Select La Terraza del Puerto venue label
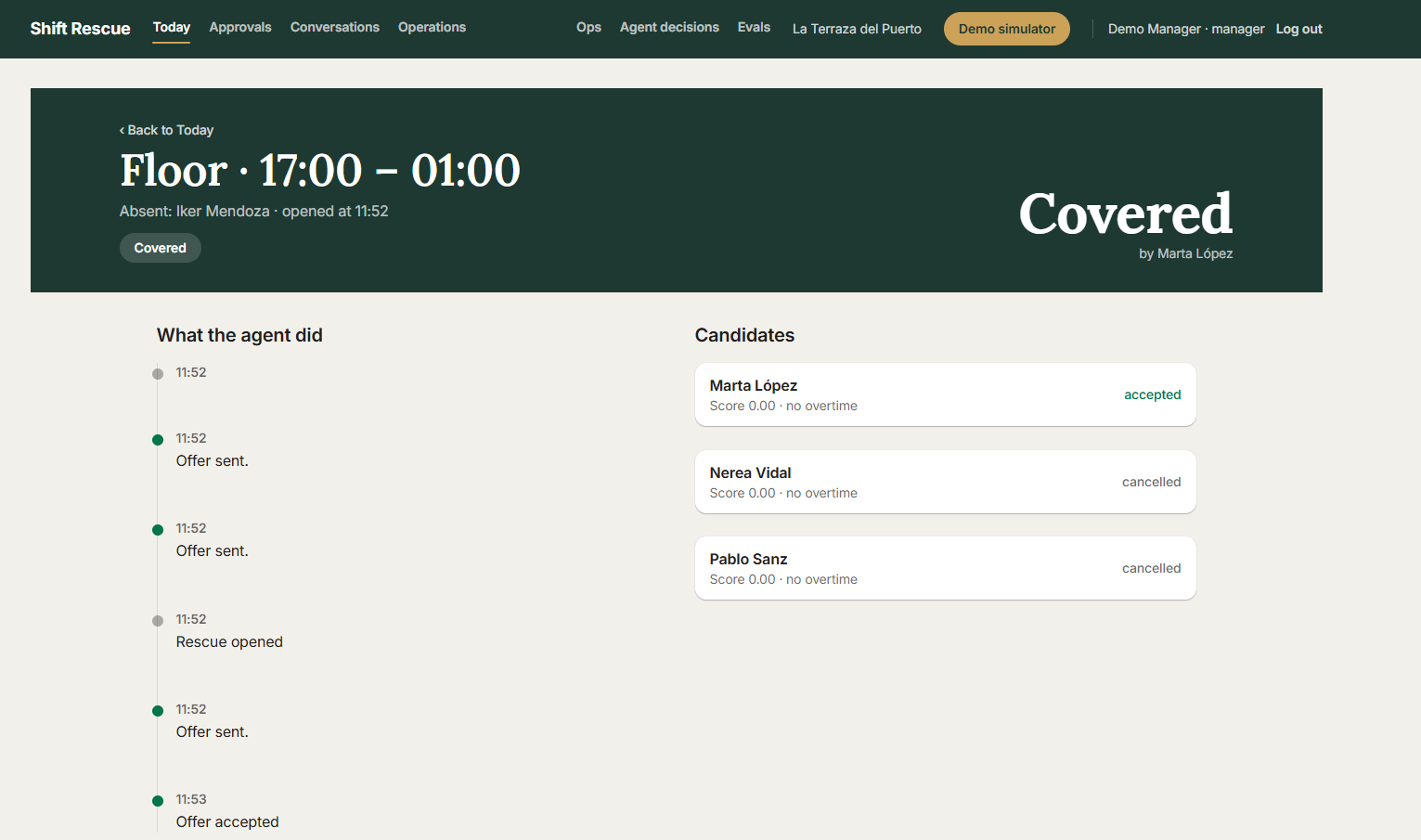 click(857, 29)
